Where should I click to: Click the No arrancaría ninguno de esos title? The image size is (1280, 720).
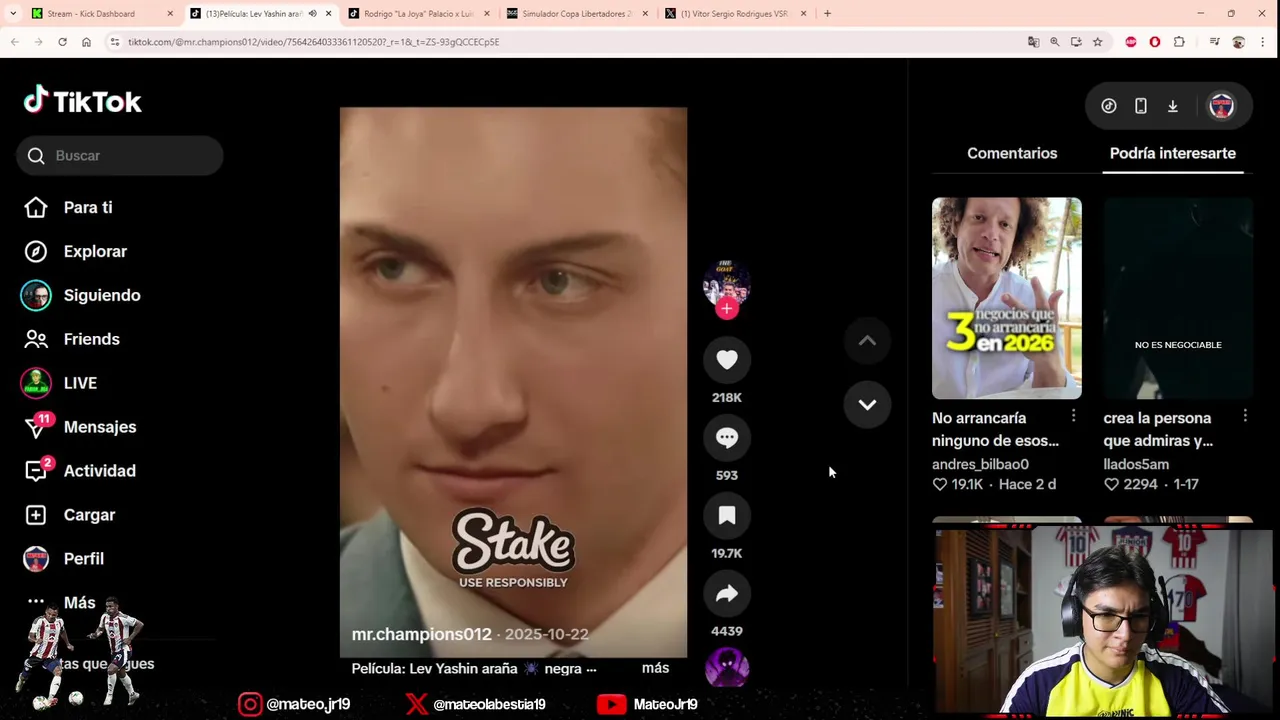[995, 429]
